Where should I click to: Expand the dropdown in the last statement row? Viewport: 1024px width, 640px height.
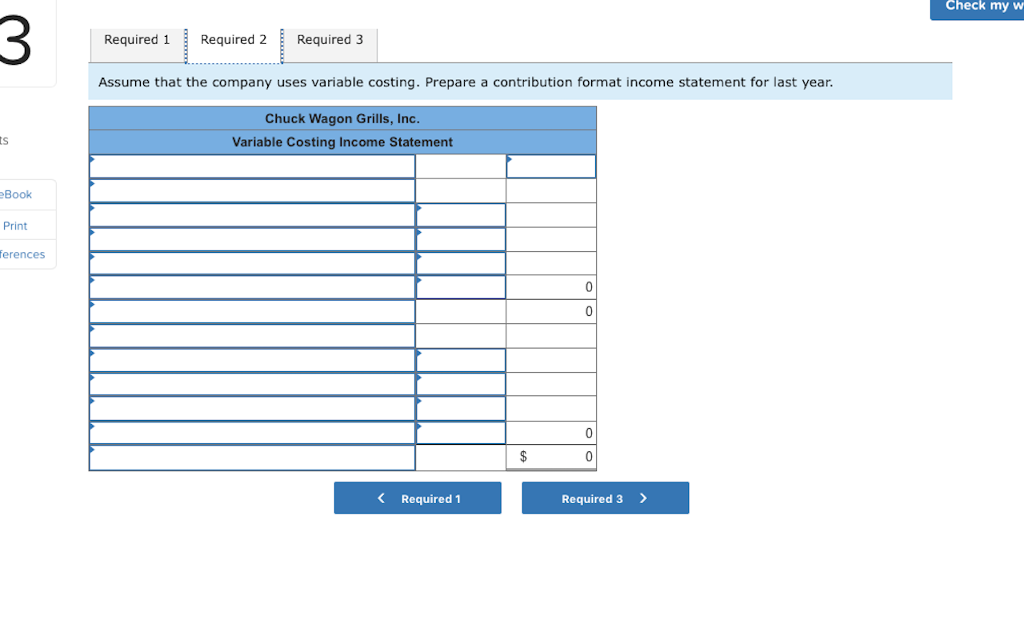tap(250, 457)
